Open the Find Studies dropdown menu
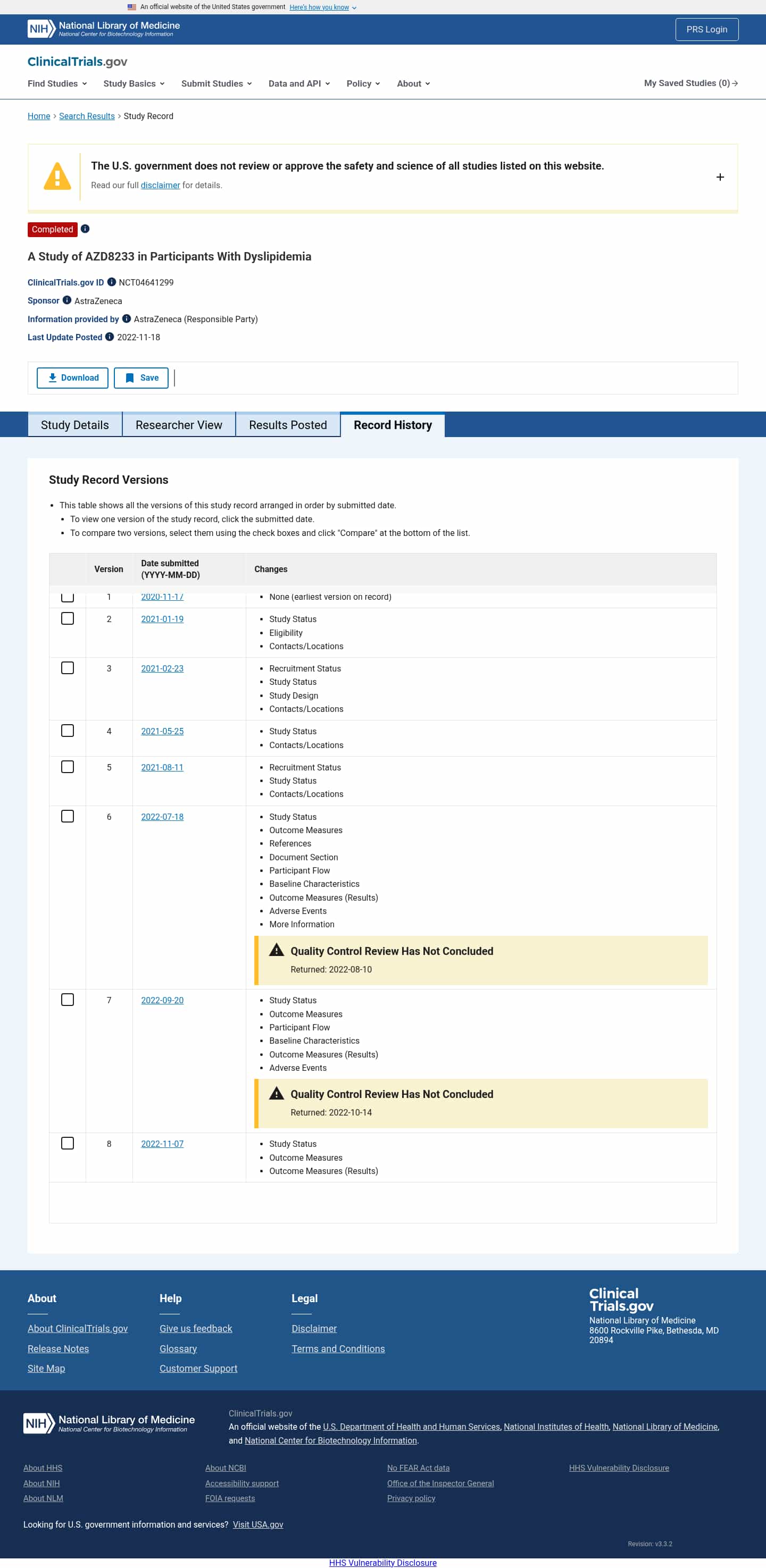This screenshot has height=1568, width=766. 57,83
